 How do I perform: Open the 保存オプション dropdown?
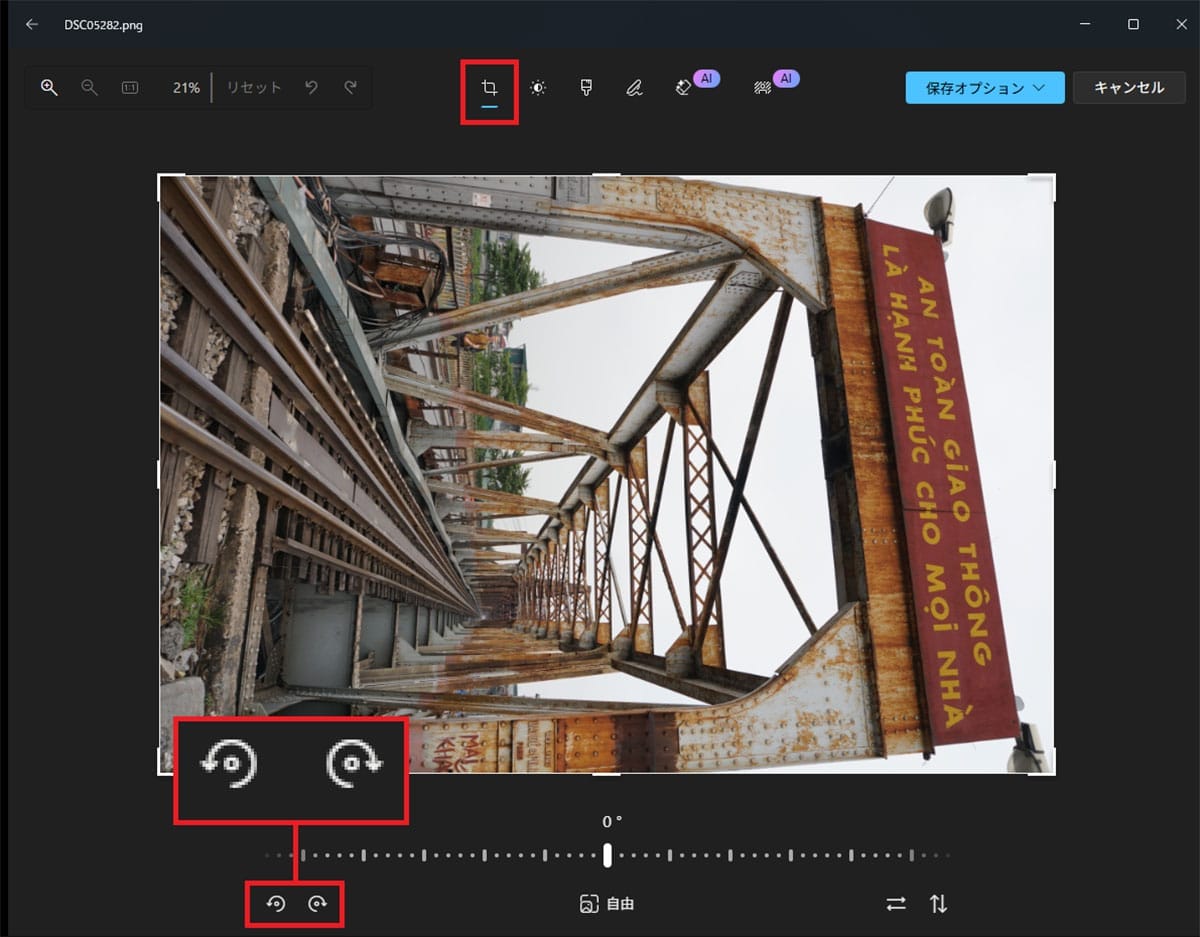click(x=984, y=88)
